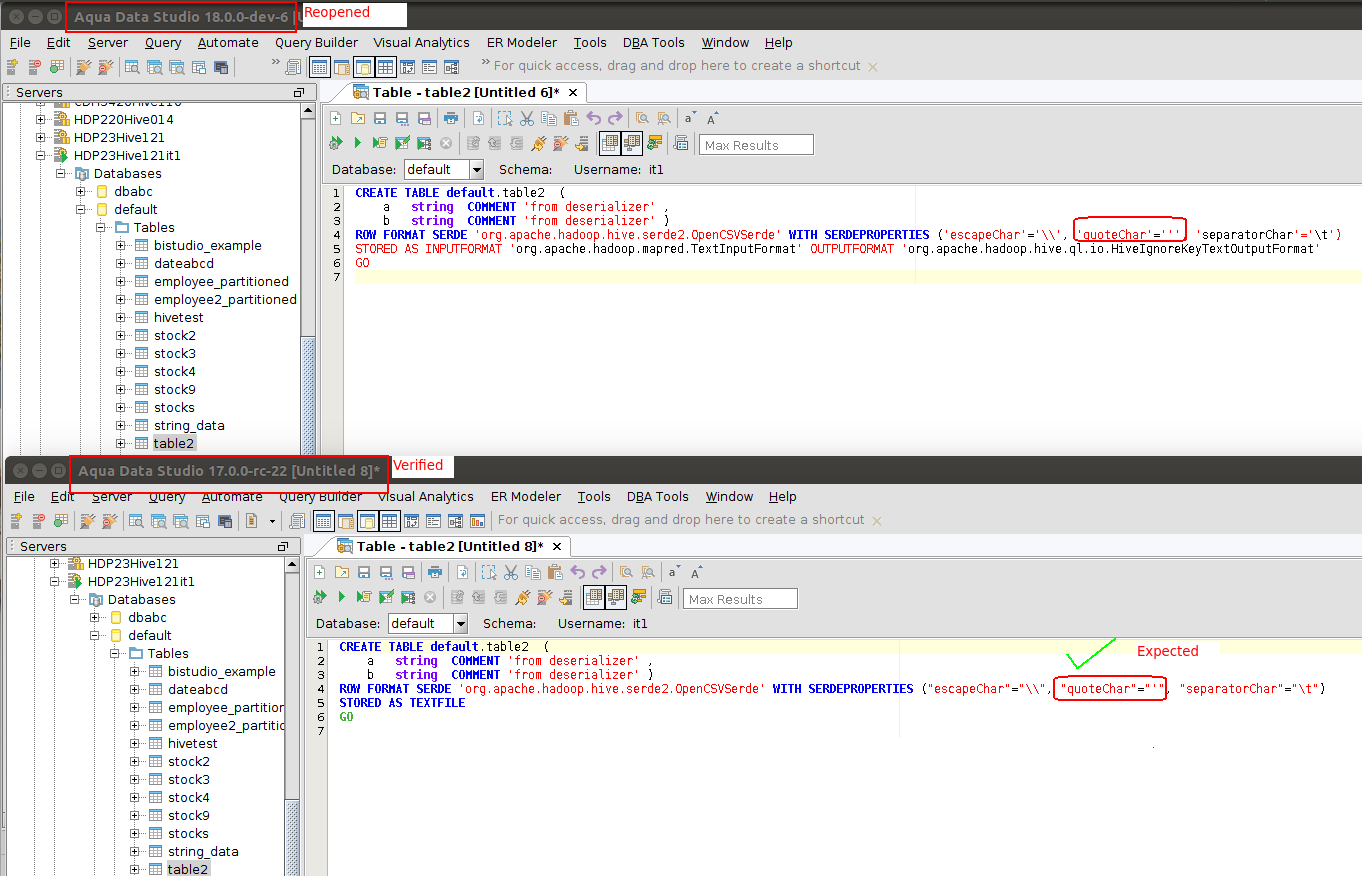Restore the Servers panel in the bottom window
1362x876 pixels.
(284, 546)
